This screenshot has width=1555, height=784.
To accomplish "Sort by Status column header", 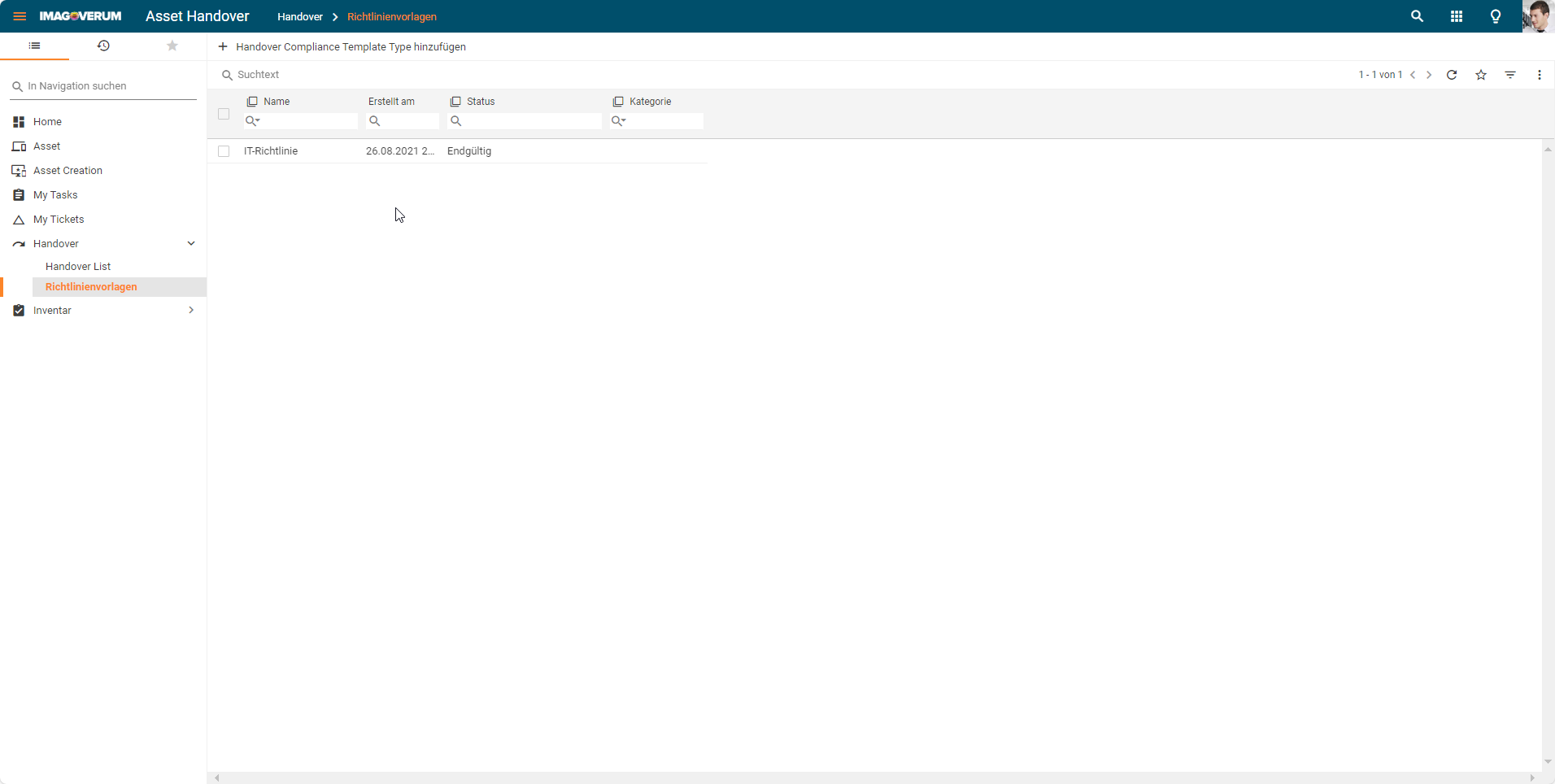I will click(x=481, y=102).
